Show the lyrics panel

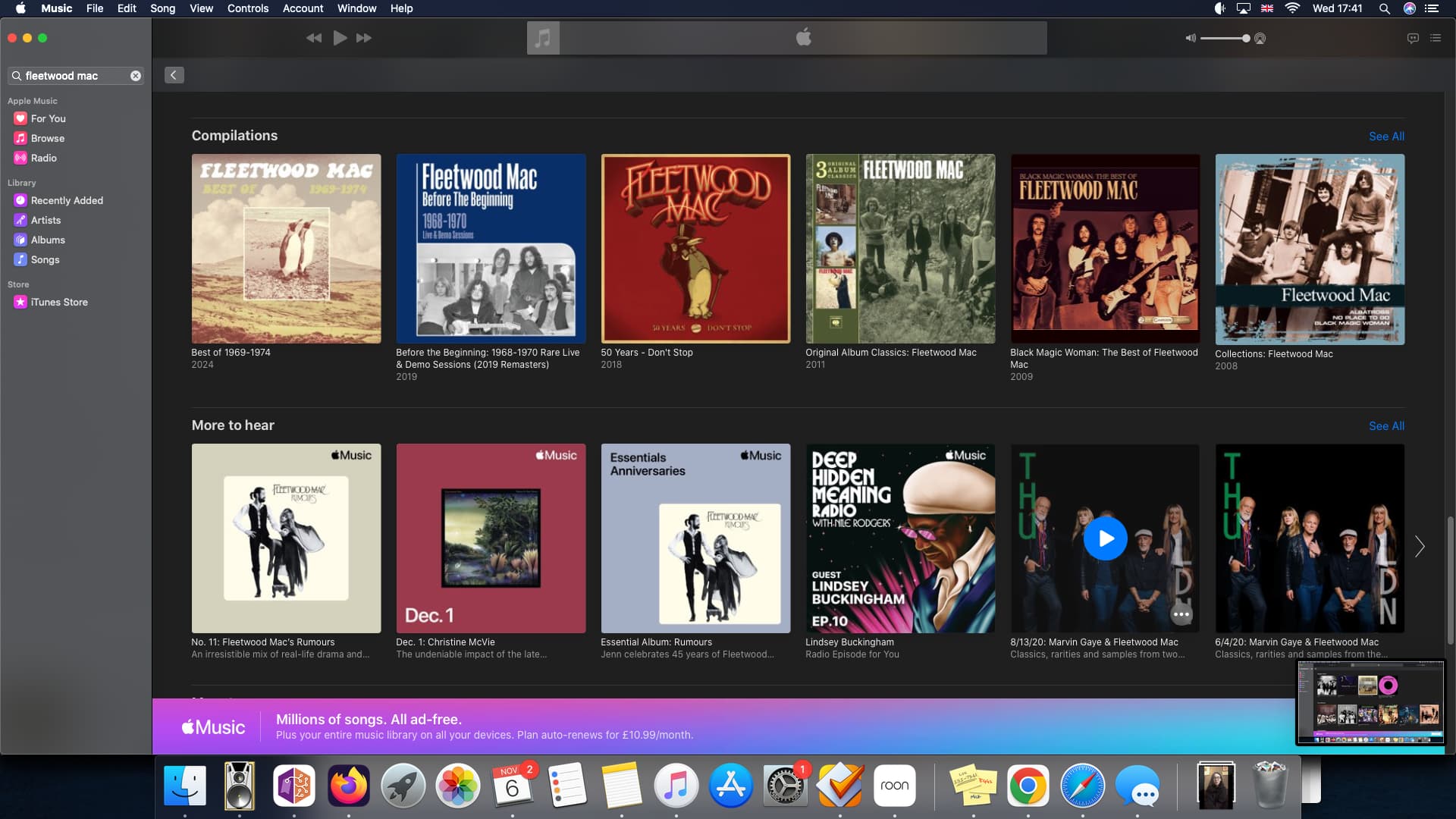point(1413,38)
